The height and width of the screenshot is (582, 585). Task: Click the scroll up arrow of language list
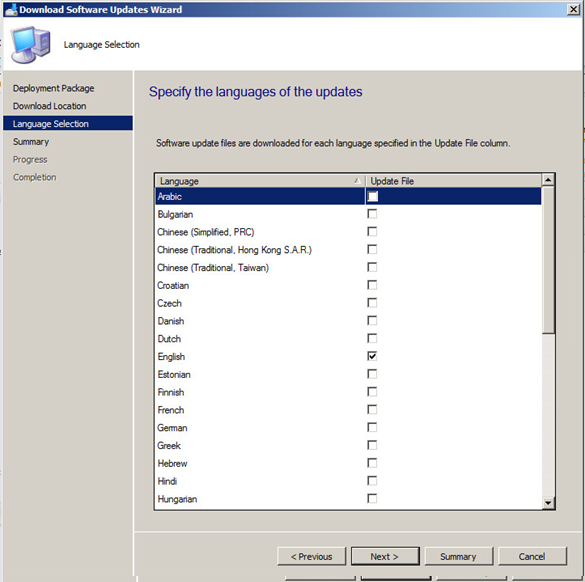coord(548,181)
